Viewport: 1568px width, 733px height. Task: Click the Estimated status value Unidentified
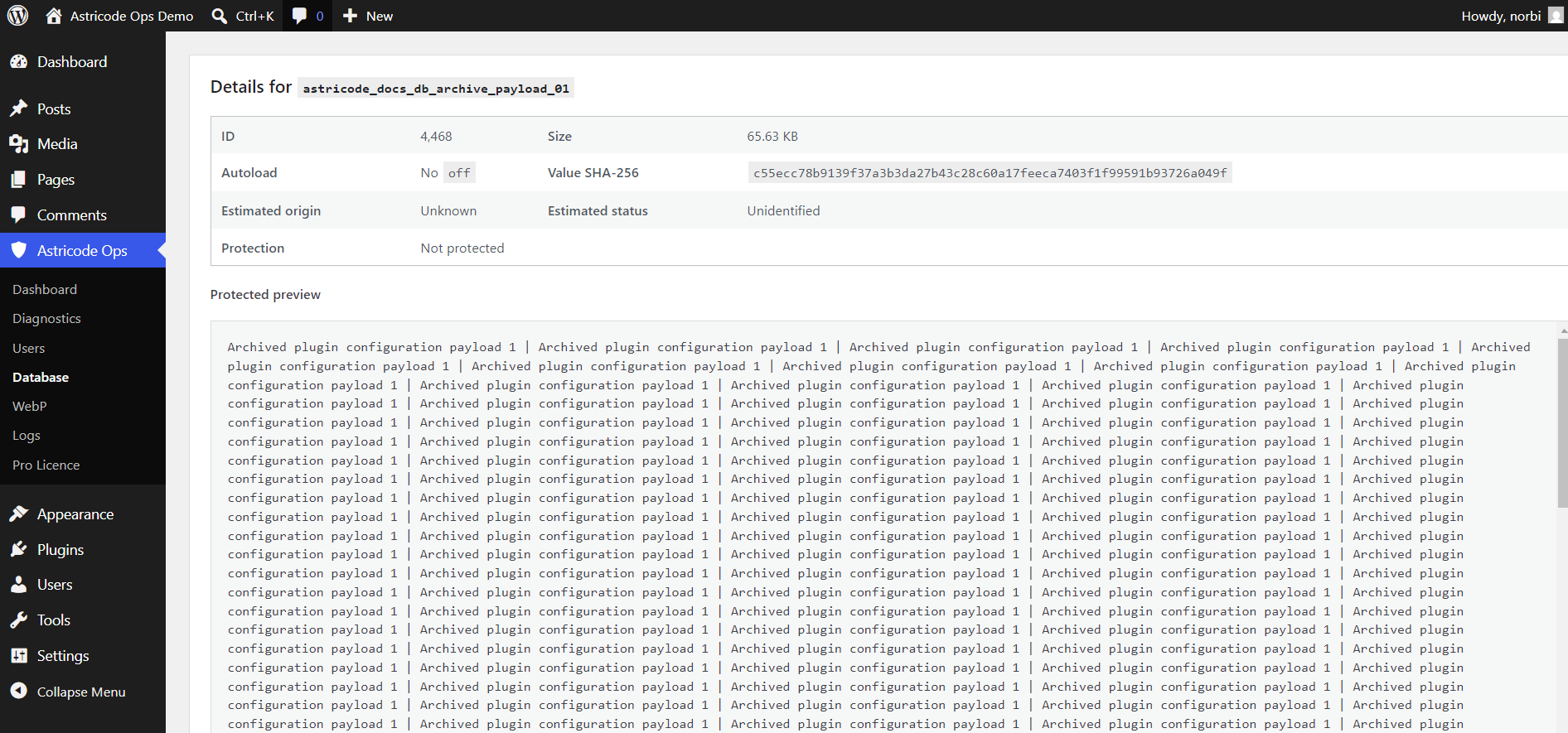tap(783, 211)
